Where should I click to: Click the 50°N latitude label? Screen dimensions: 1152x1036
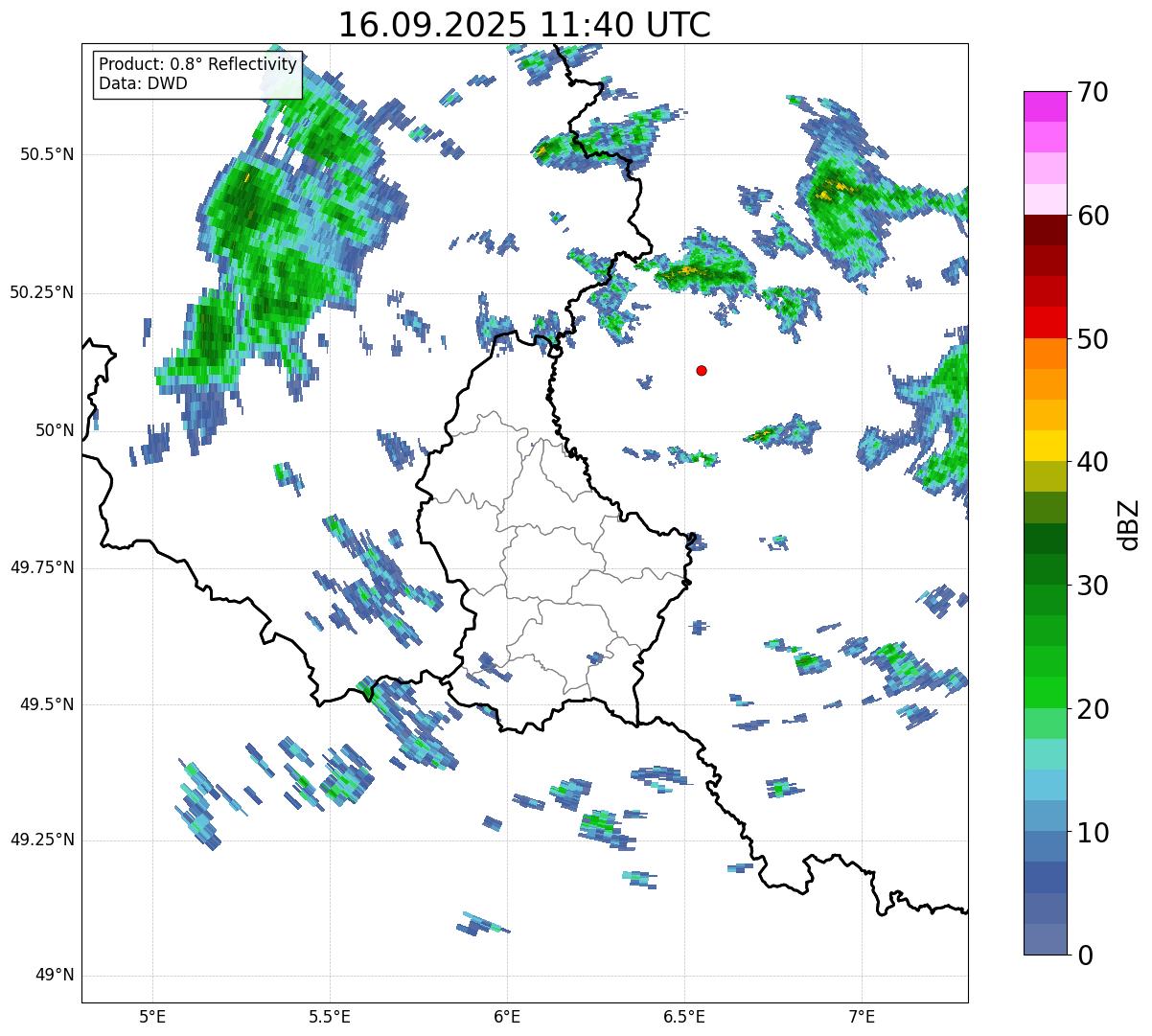(x=55, y=430)
